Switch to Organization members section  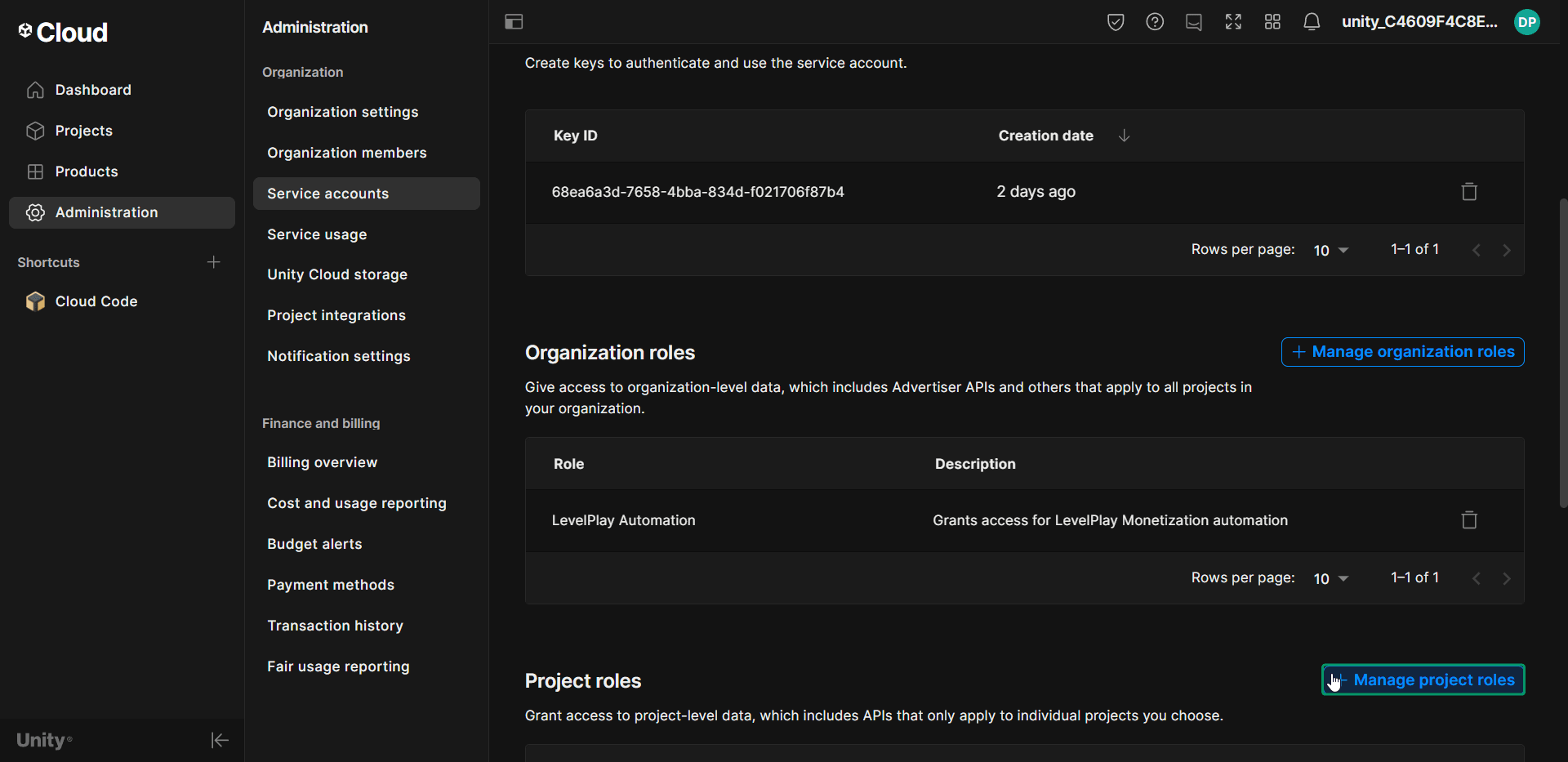coord(346,153)
